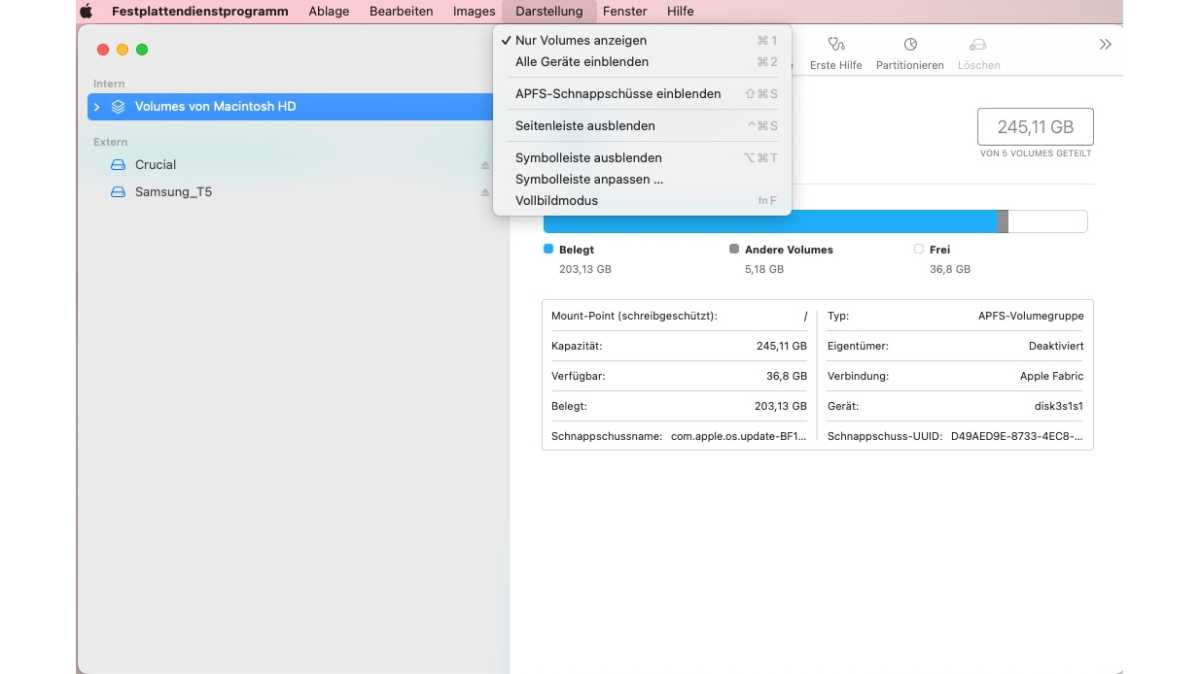The height and width of the screenshot is (674, 1200).
Task: Click the grey other-volumes segment of the storage bar
Action: click(1003, 222)
